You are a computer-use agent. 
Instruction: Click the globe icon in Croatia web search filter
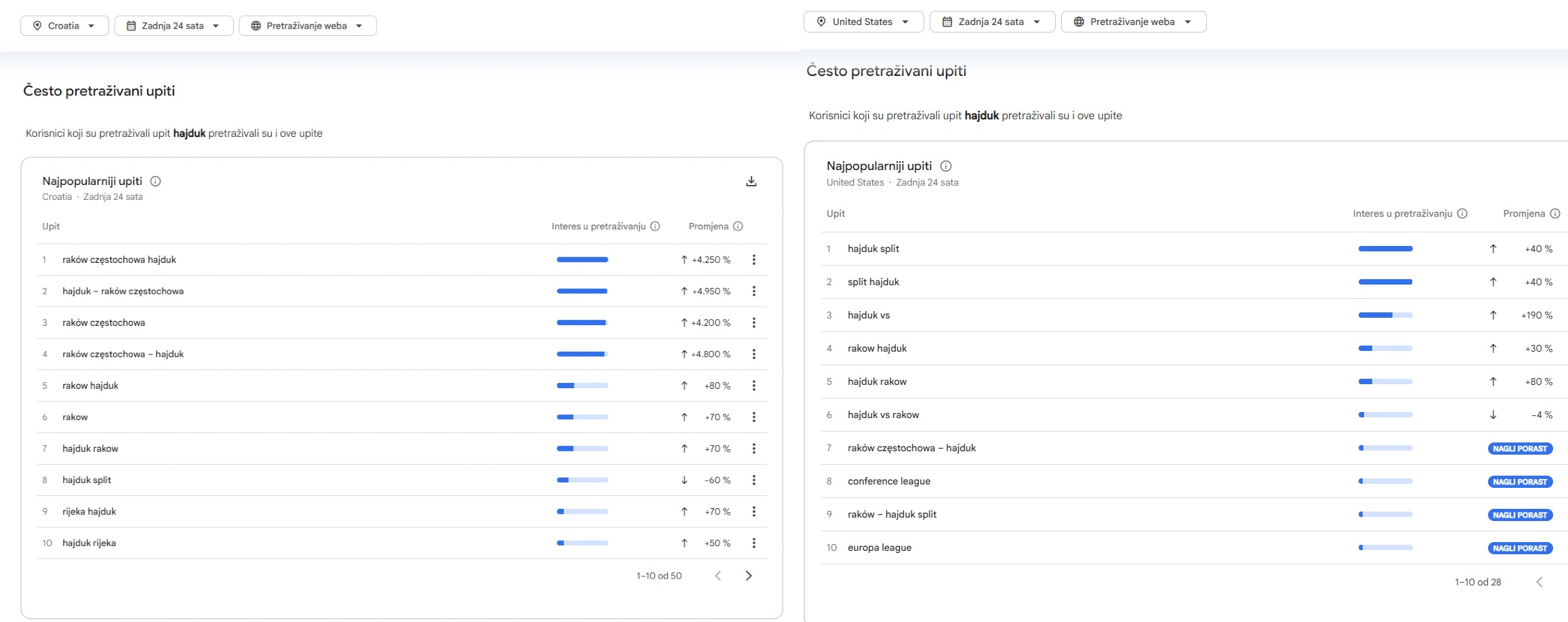(255, 26)
